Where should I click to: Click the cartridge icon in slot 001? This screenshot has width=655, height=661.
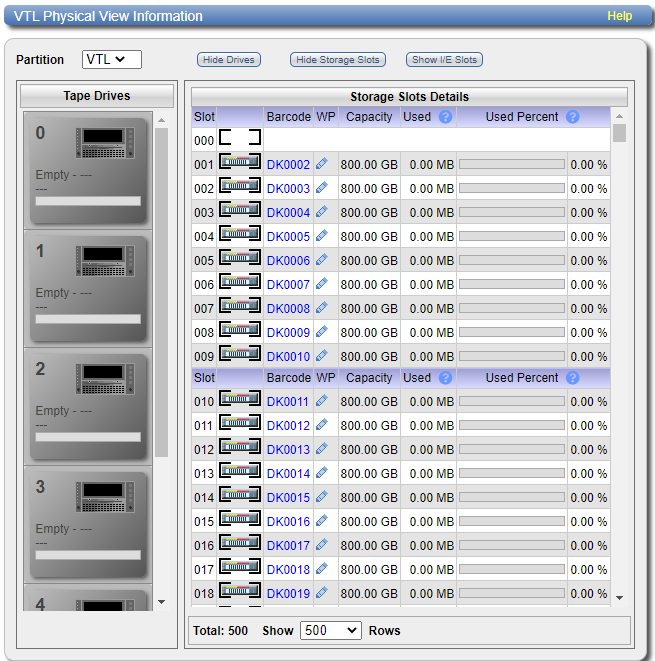coord(240,161)
